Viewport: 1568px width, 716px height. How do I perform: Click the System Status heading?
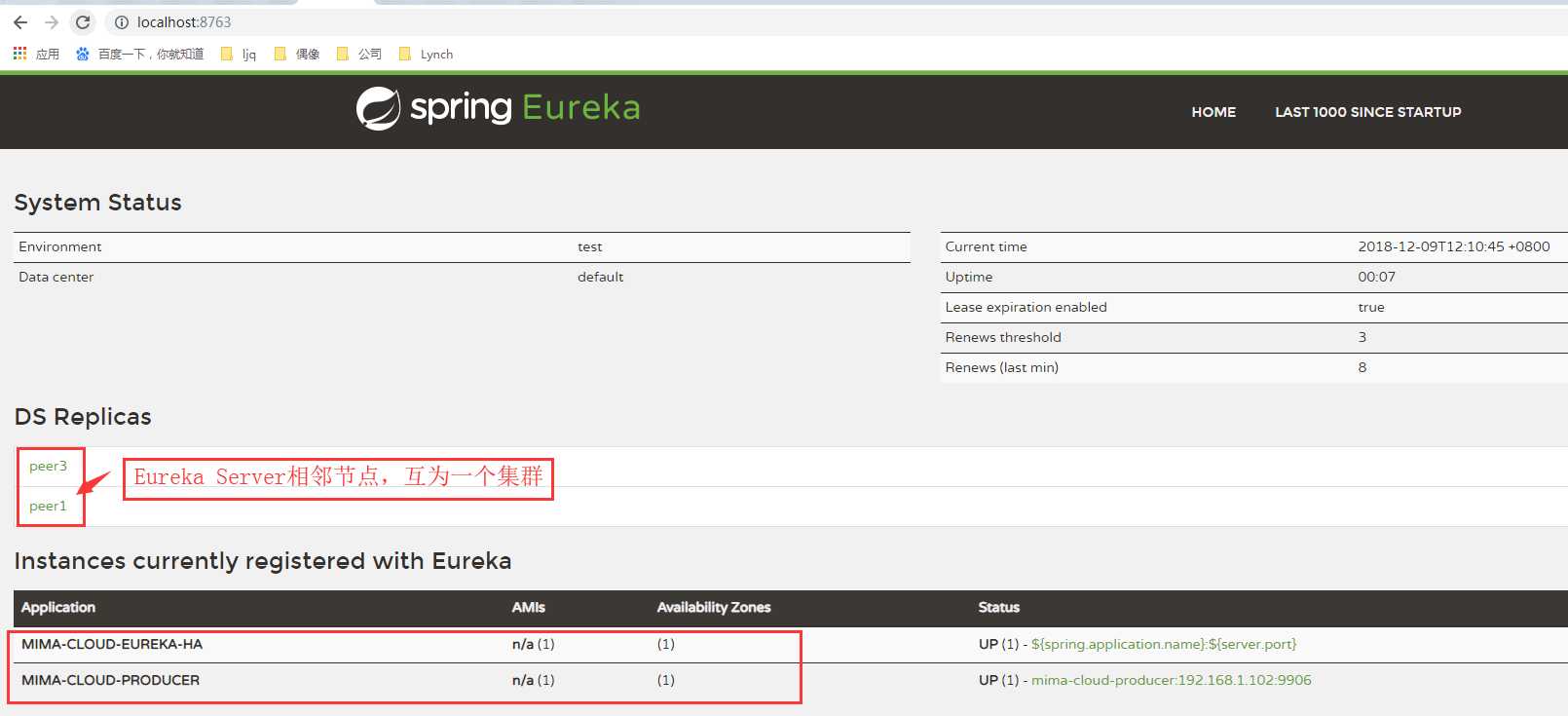pos(97,203)
